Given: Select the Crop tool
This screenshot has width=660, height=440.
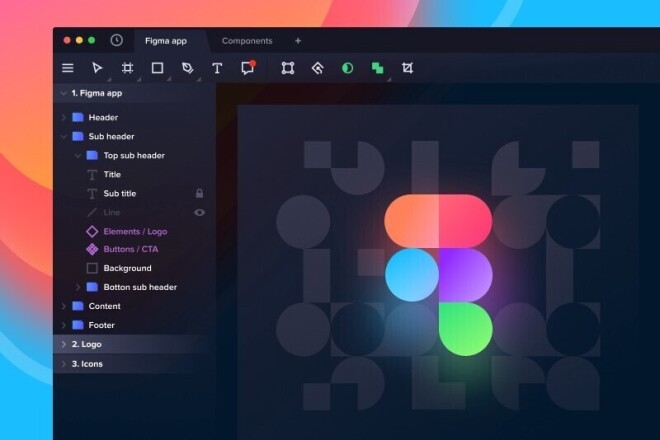Looking at the screenshot, I should (407, 68).
